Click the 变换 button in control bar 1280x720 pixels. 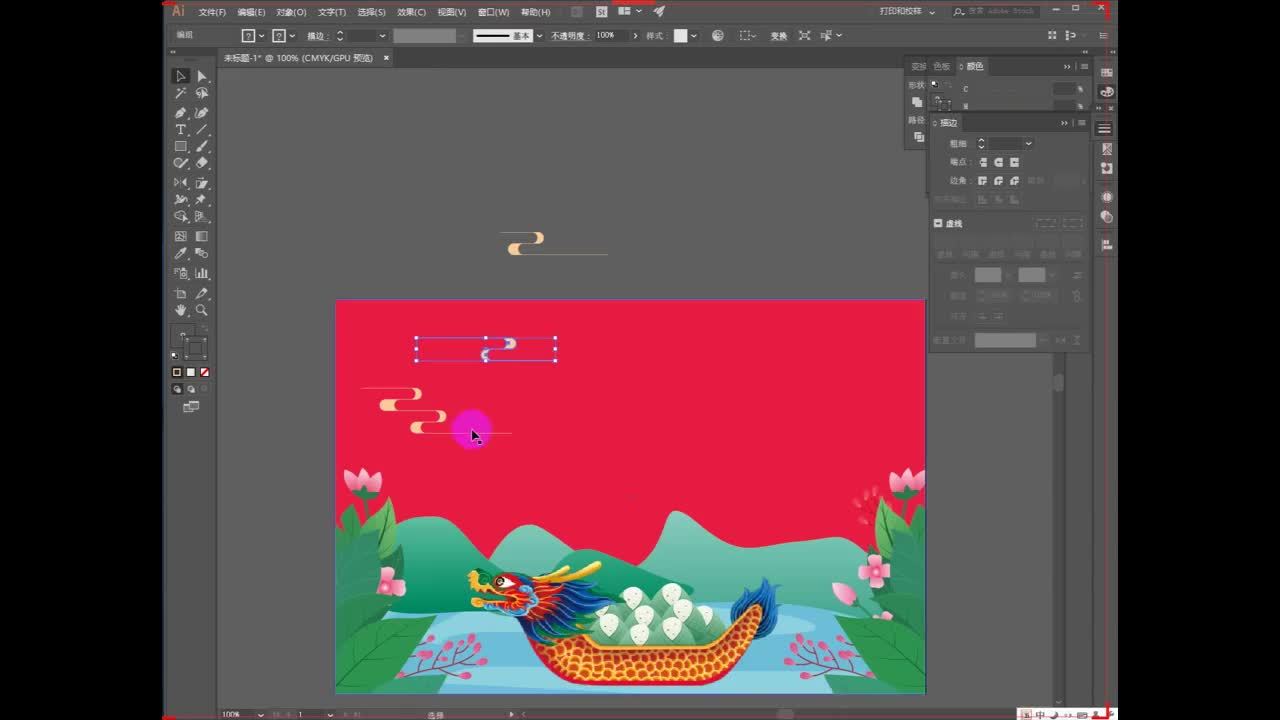(778, 36)
